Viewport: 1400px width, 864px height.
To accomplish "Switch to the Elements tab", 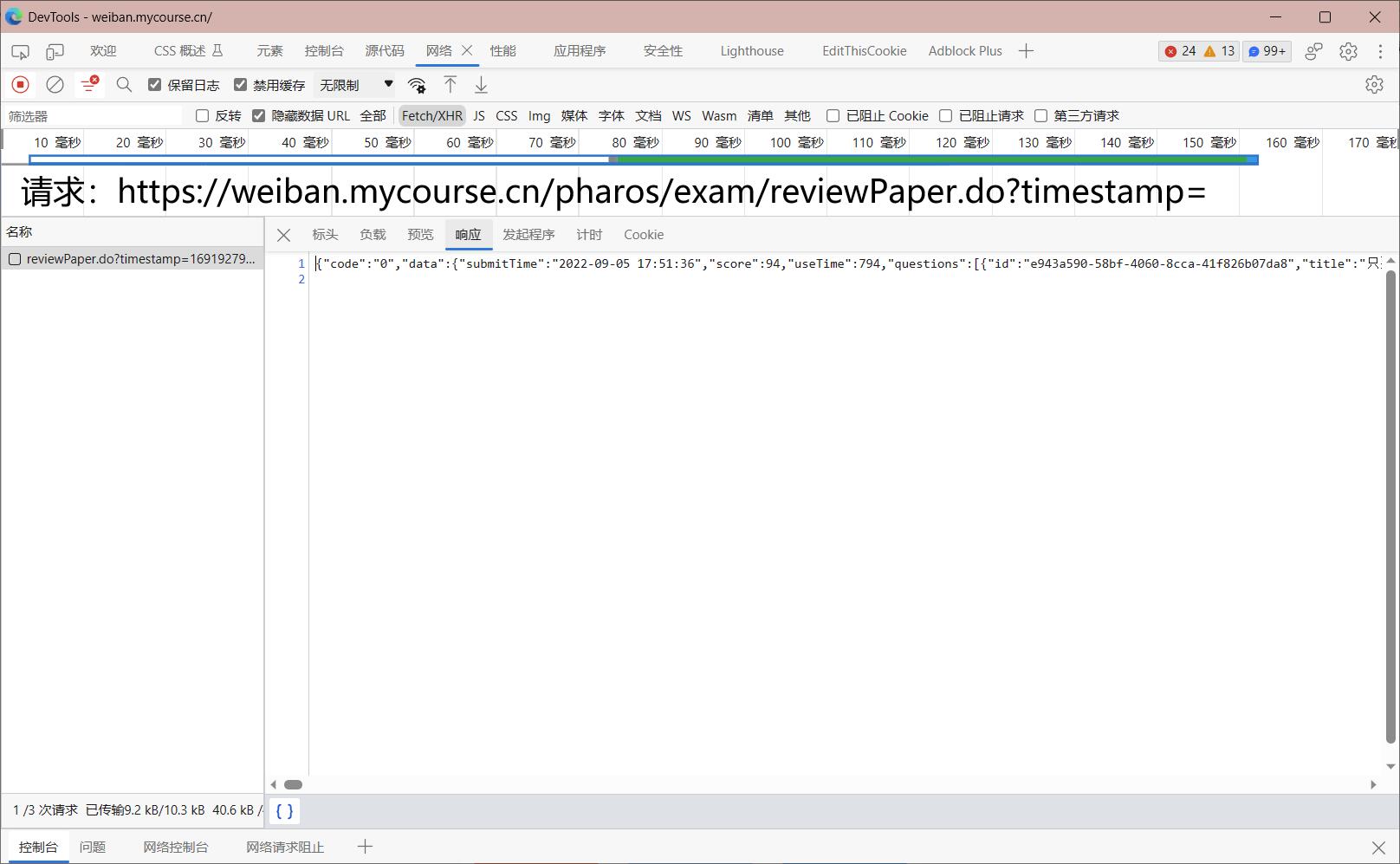I will pyautogui.click(x=269, y=51).
